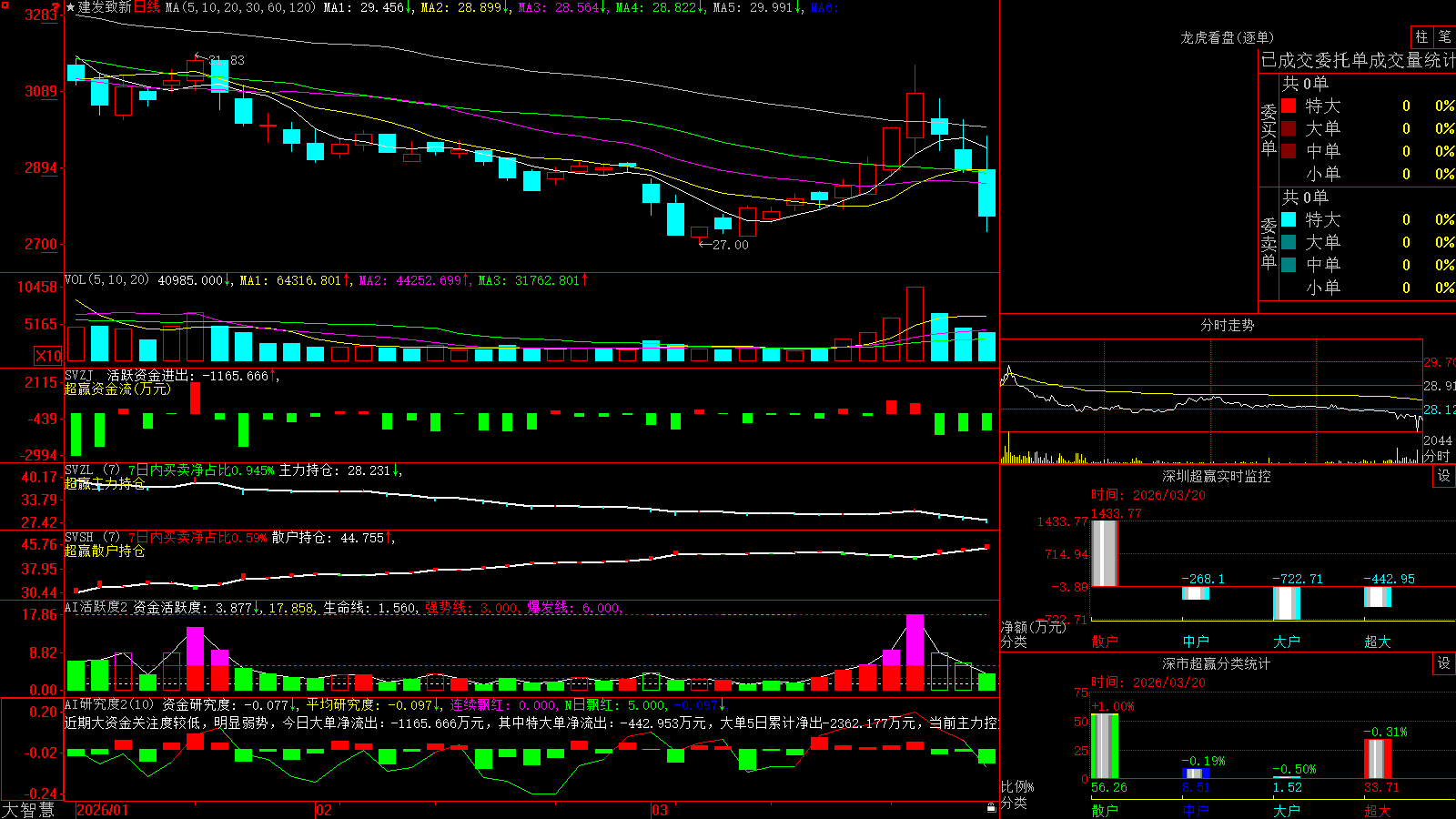Open 设 settings for 深圳超赢实时监控
1456x819 pixels.
click(1444, 476)
